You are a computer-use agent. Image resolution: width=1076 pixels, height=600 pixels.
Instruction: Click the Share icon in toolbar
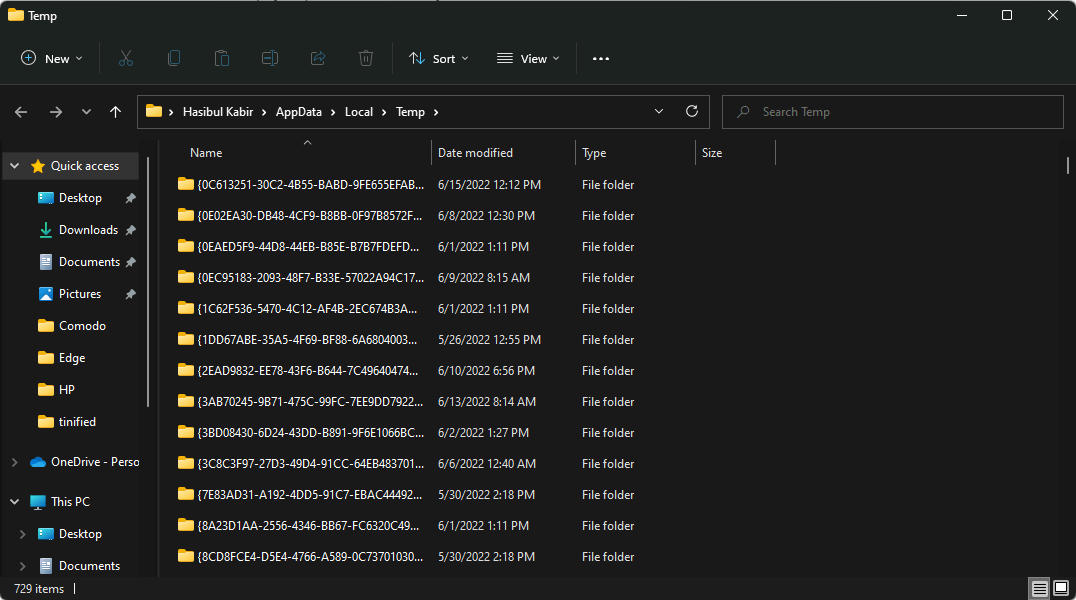(x=318, y=59)
